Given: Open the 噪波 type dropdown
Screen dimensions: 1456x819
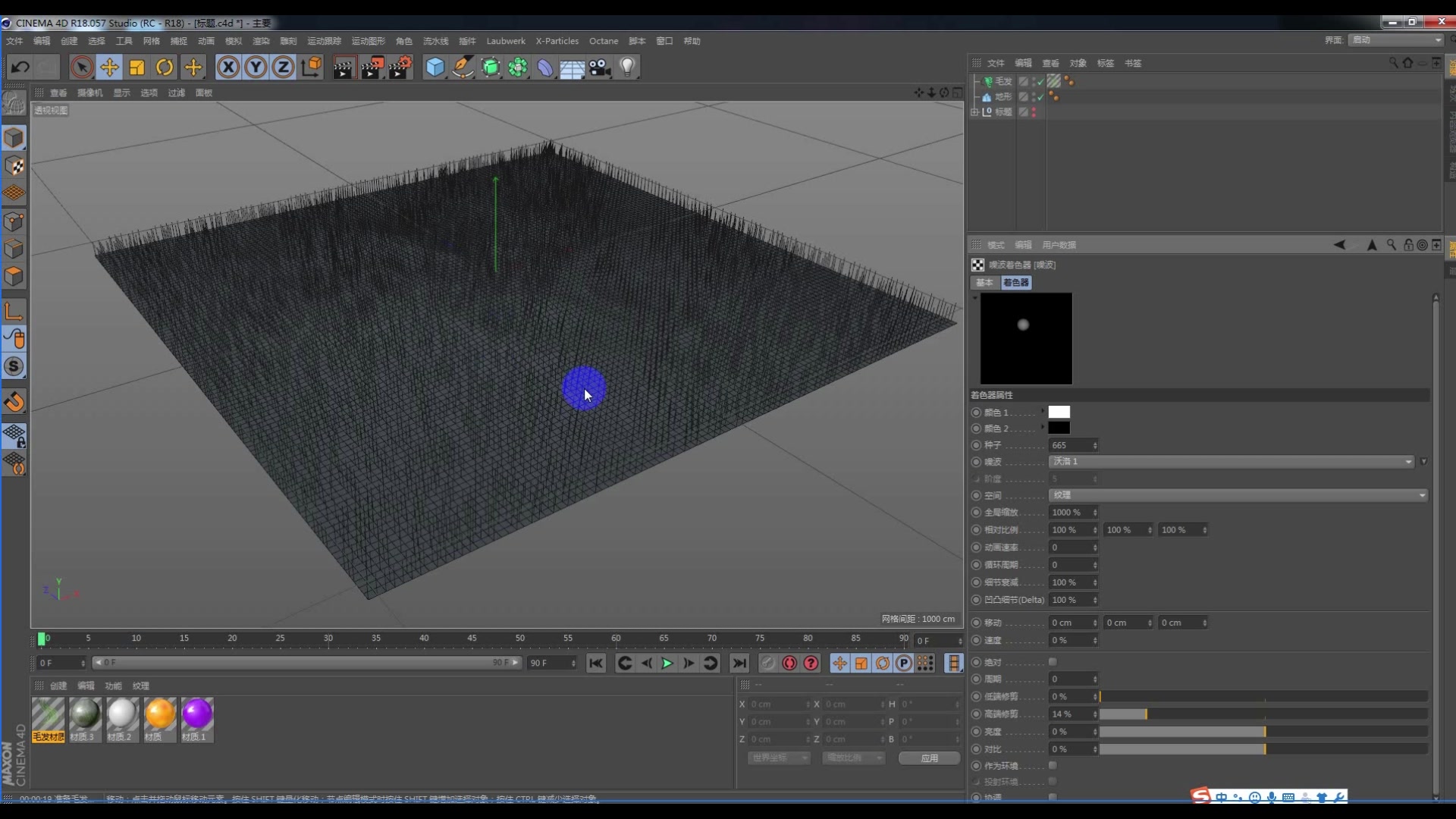Looking at the screenshot, I should (x=1232, y=462).
